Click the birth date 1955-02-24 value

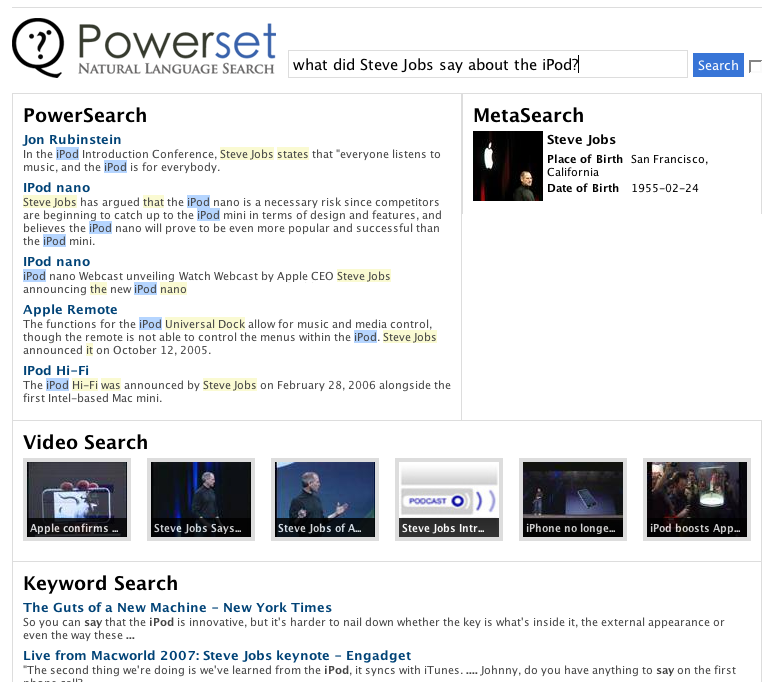coord(665,188)
